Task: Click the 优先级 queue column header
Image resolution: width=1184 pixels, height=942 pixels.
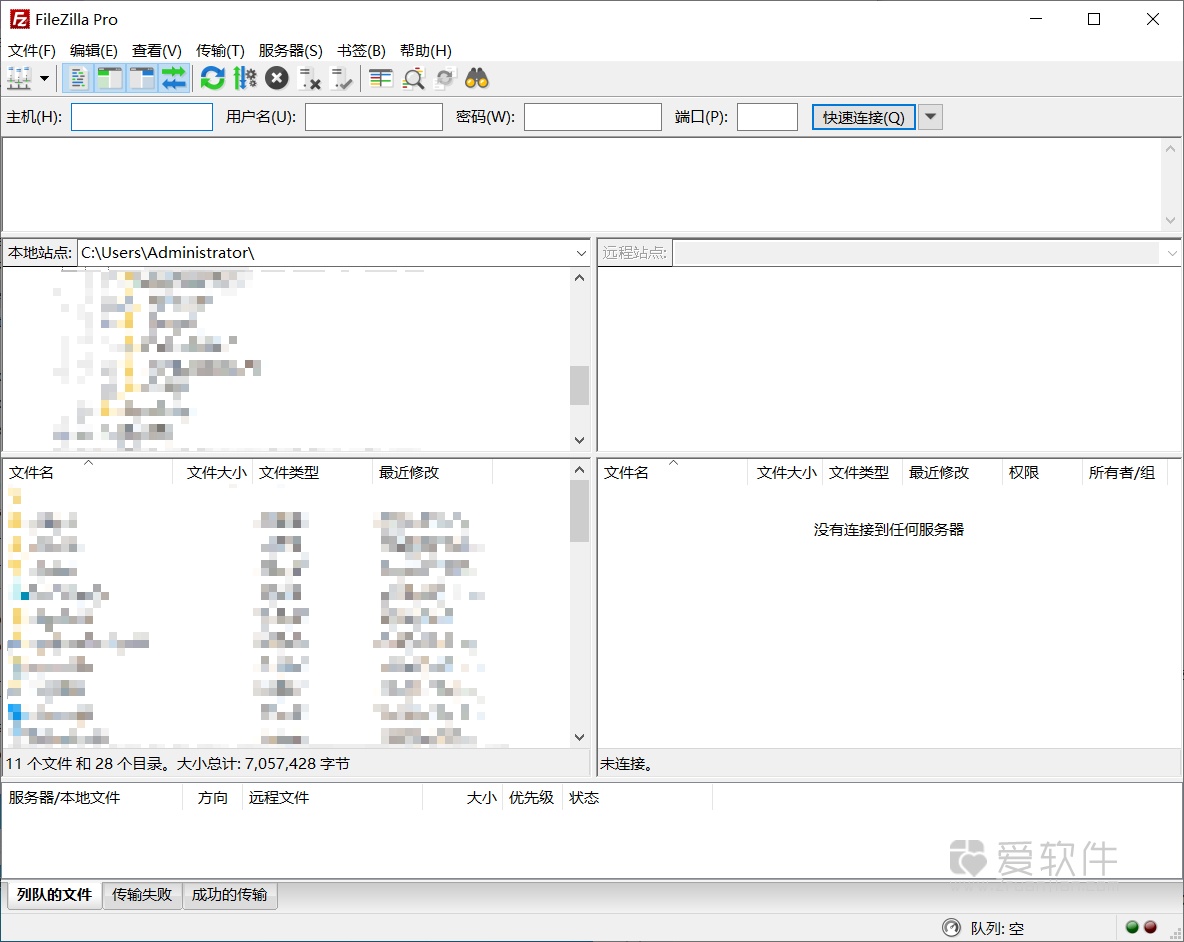Action: pyautogui.click(x=531, y=798)
